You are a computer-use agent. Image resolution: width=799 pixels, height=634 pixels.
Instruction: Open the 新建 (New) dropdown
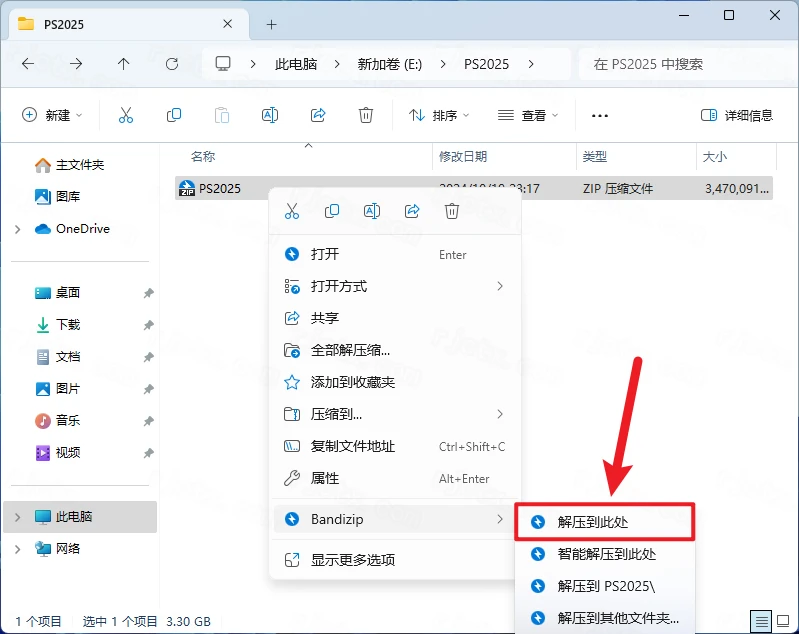click(52, 115)
